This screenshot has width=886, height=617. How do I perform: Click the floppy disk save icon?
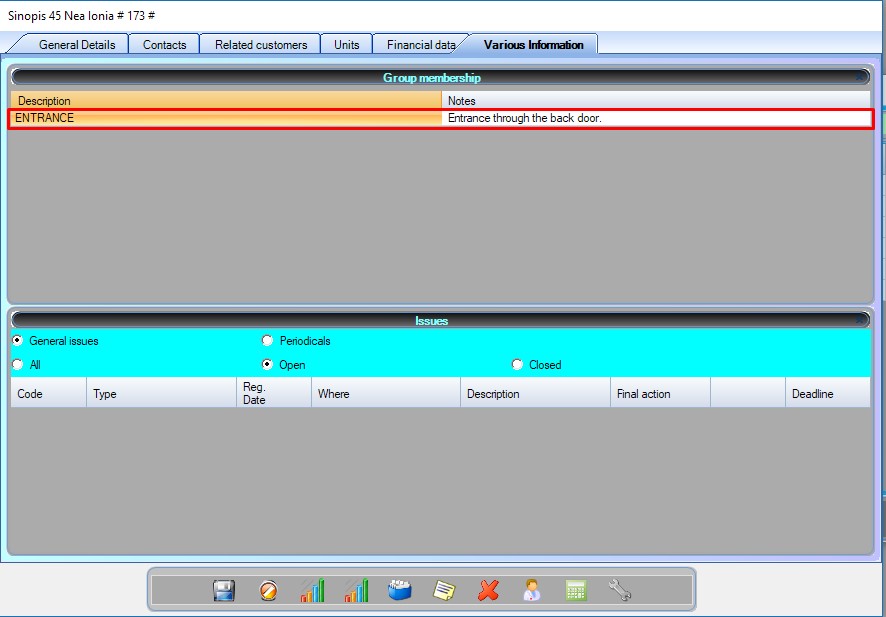coord(224,591)
